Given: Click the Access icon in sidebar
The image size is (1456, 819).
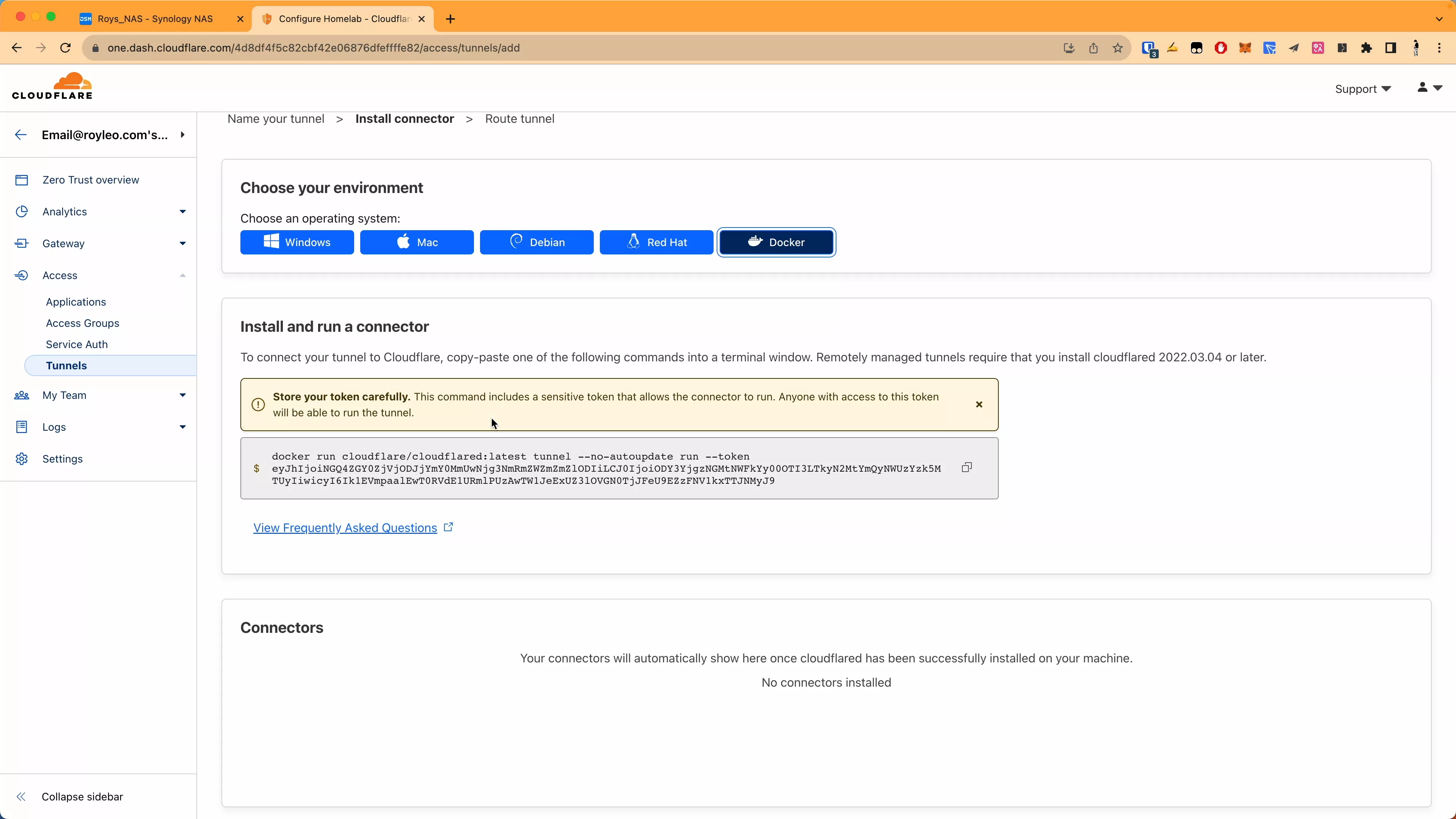Looking at the screenshot, I should click(22, 275).
